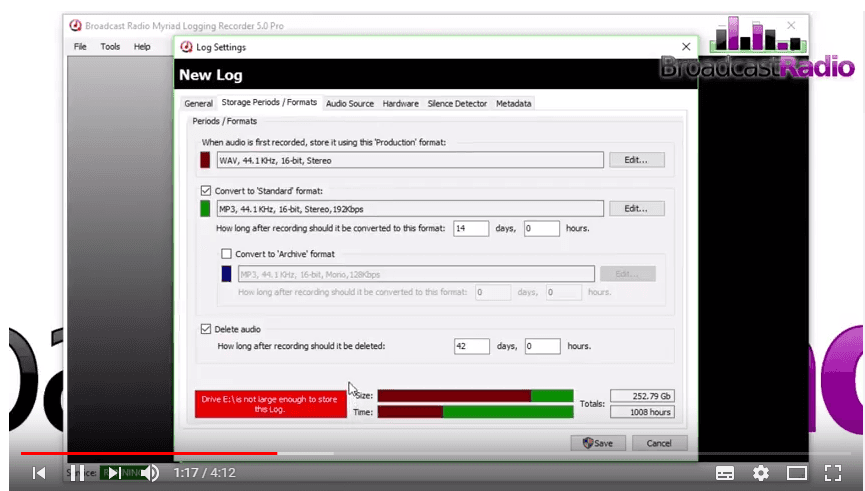Switch to the Audio Source tab
Screen dimensions: 865x491
(x=350, y=103)
